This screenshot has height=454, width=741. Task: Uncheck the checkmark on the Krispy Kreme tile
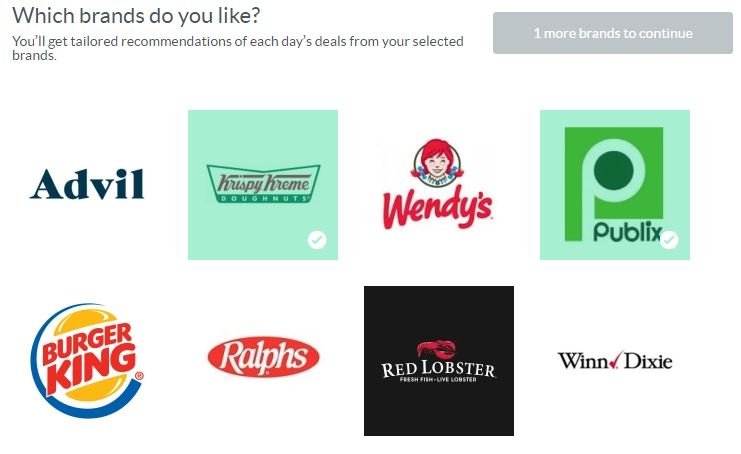317,240
